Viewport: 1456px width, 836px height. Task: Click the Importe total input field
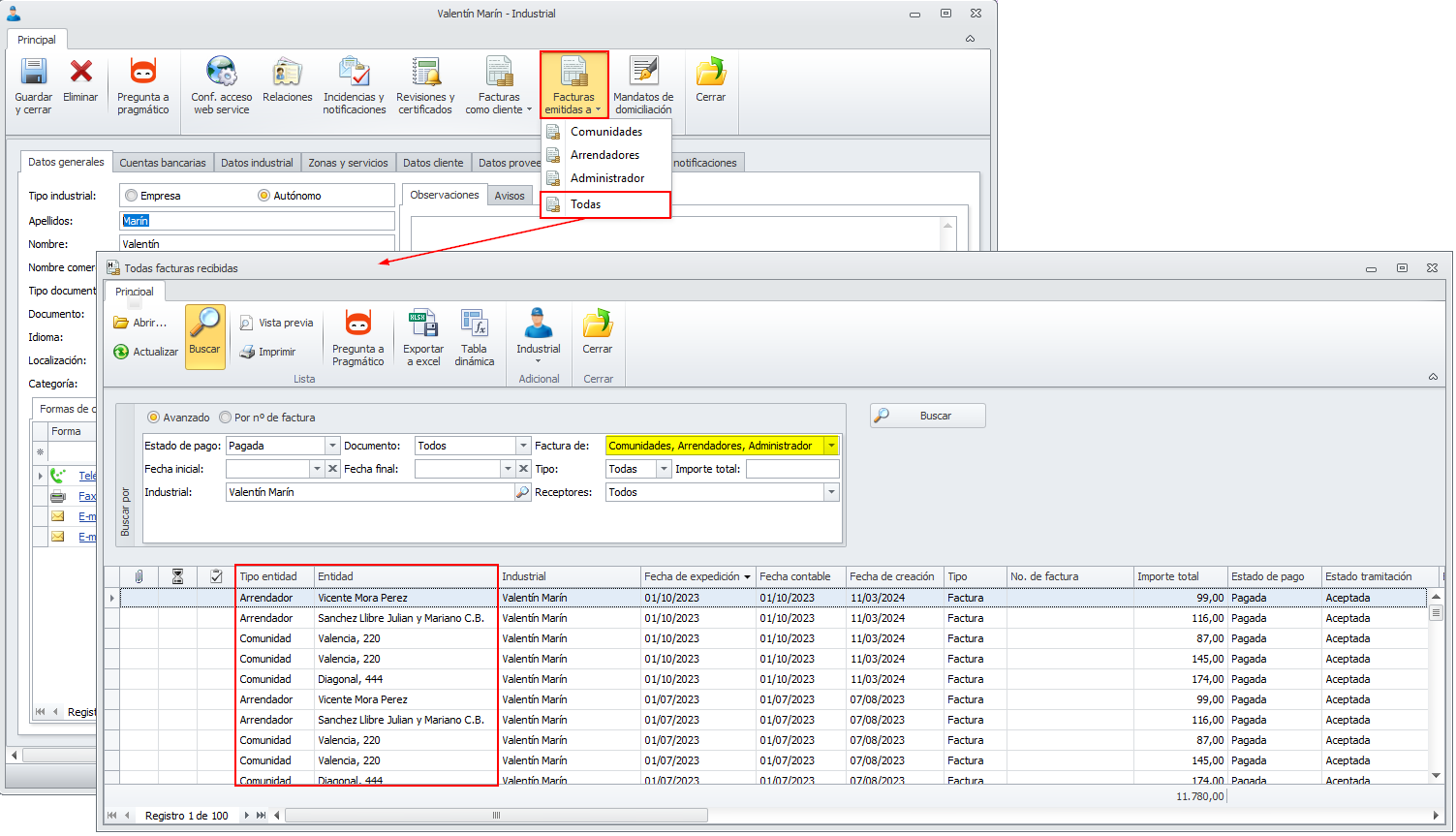point(792,469)
